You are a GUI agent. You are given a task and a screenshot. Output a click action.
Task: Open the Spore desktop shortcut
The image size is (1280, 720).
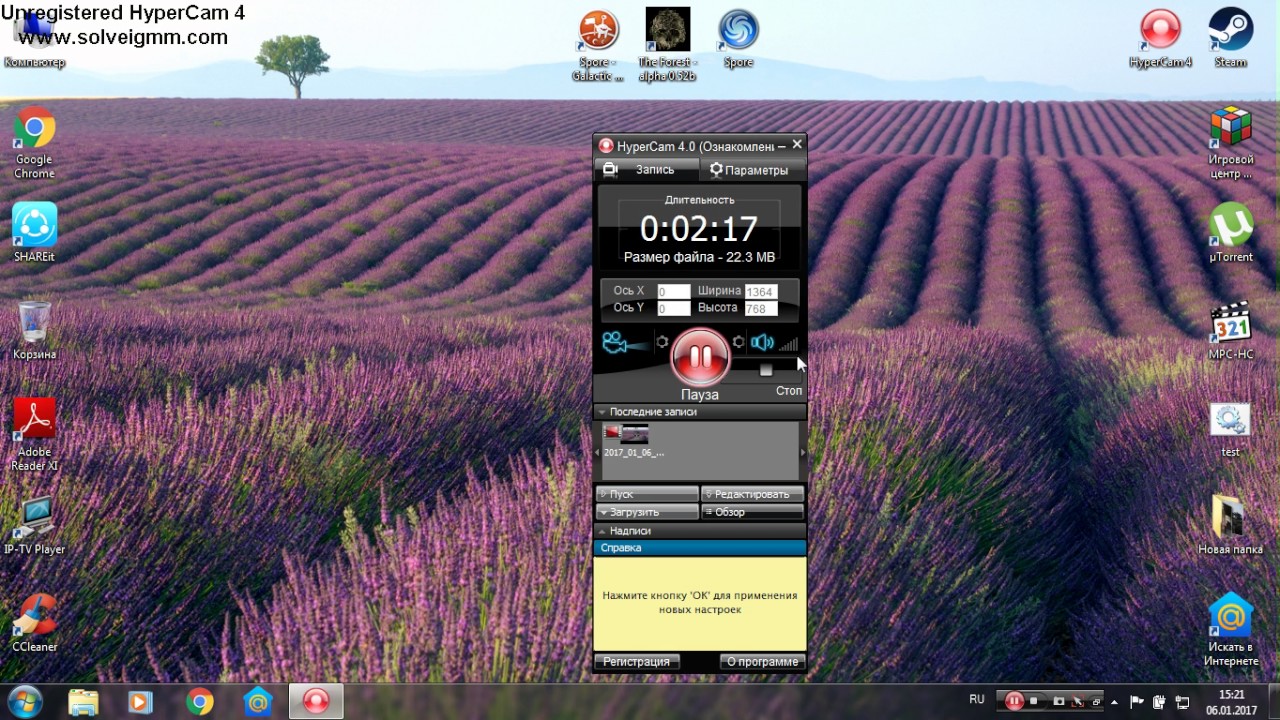(x=738, y=38)
